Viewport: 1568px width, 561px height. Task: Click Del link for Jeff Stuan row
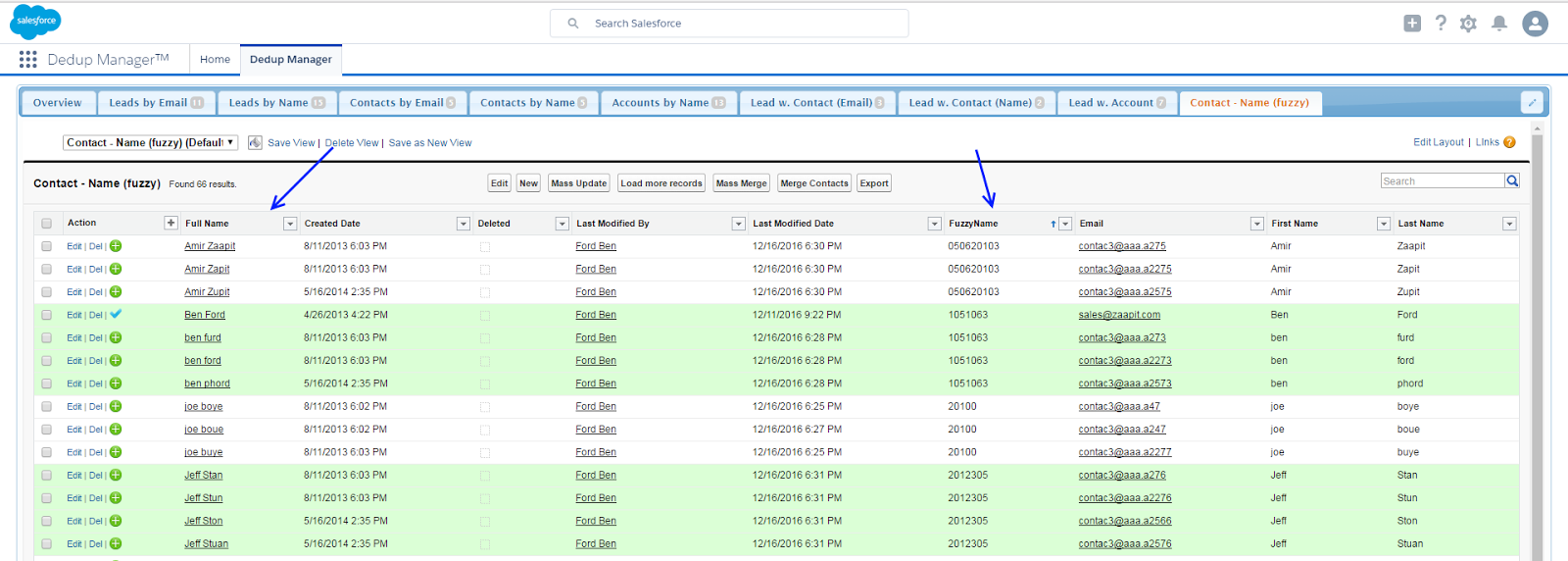point(96,543)
